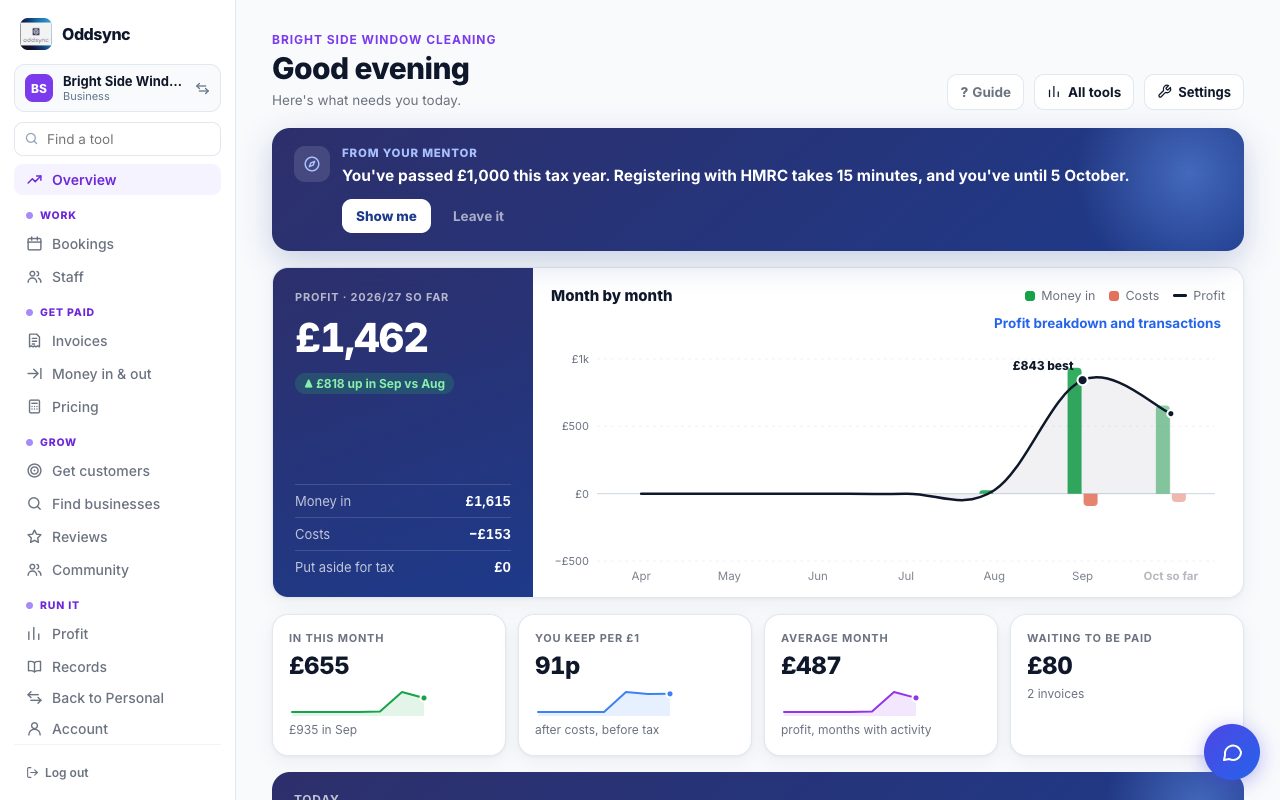Click the Profit legend line entry

click(1199, 296)
